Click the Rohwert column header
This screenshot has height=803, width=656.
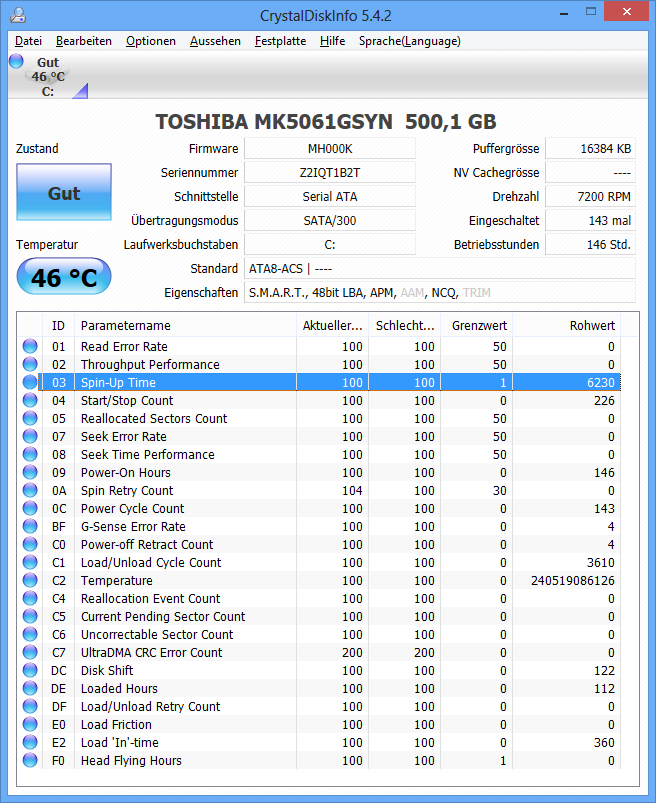(x=566, y=325)
